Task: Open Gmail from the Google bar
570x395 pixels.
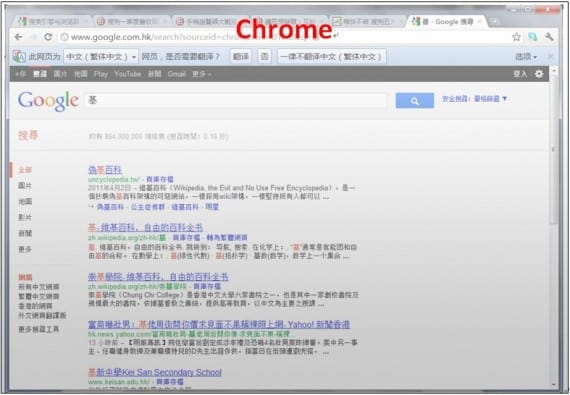Action: 177,74
